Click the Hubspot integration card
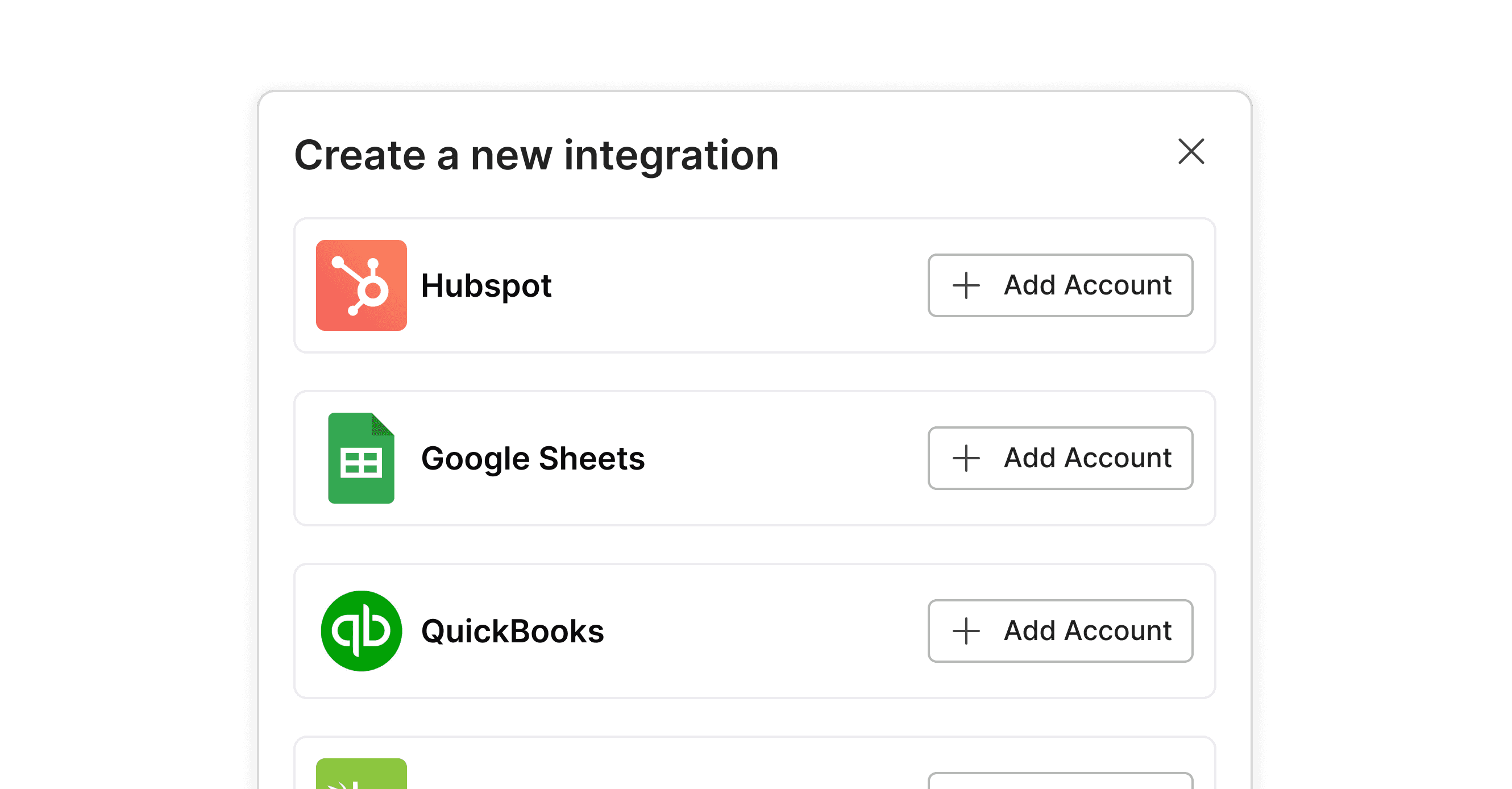Screen dimensions: 1512x789 (734, 285)
